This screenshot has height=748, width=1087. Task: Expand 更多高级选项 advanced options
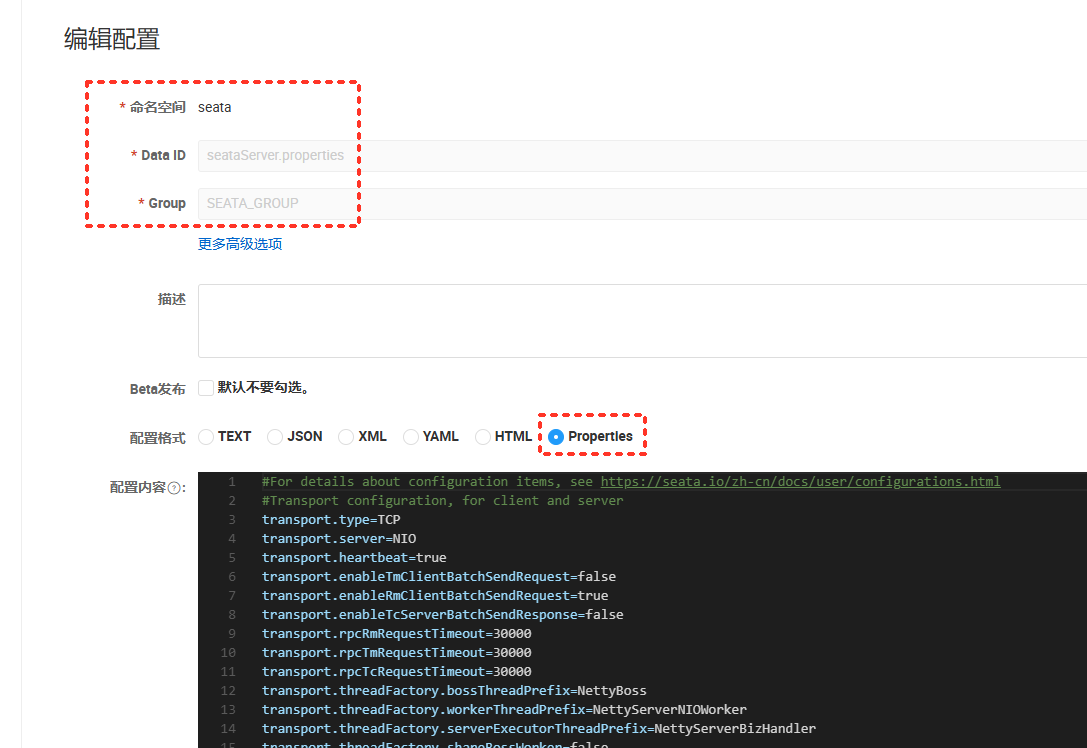point(240,244)
